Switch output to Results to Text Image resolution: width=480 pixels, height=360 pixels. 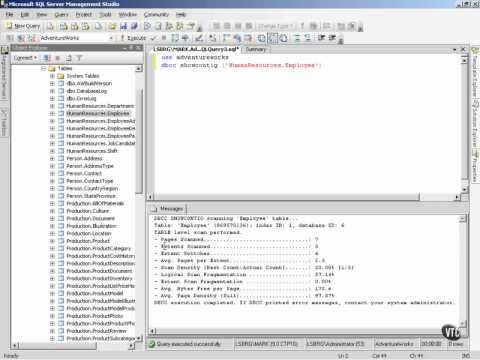point(262,38)
